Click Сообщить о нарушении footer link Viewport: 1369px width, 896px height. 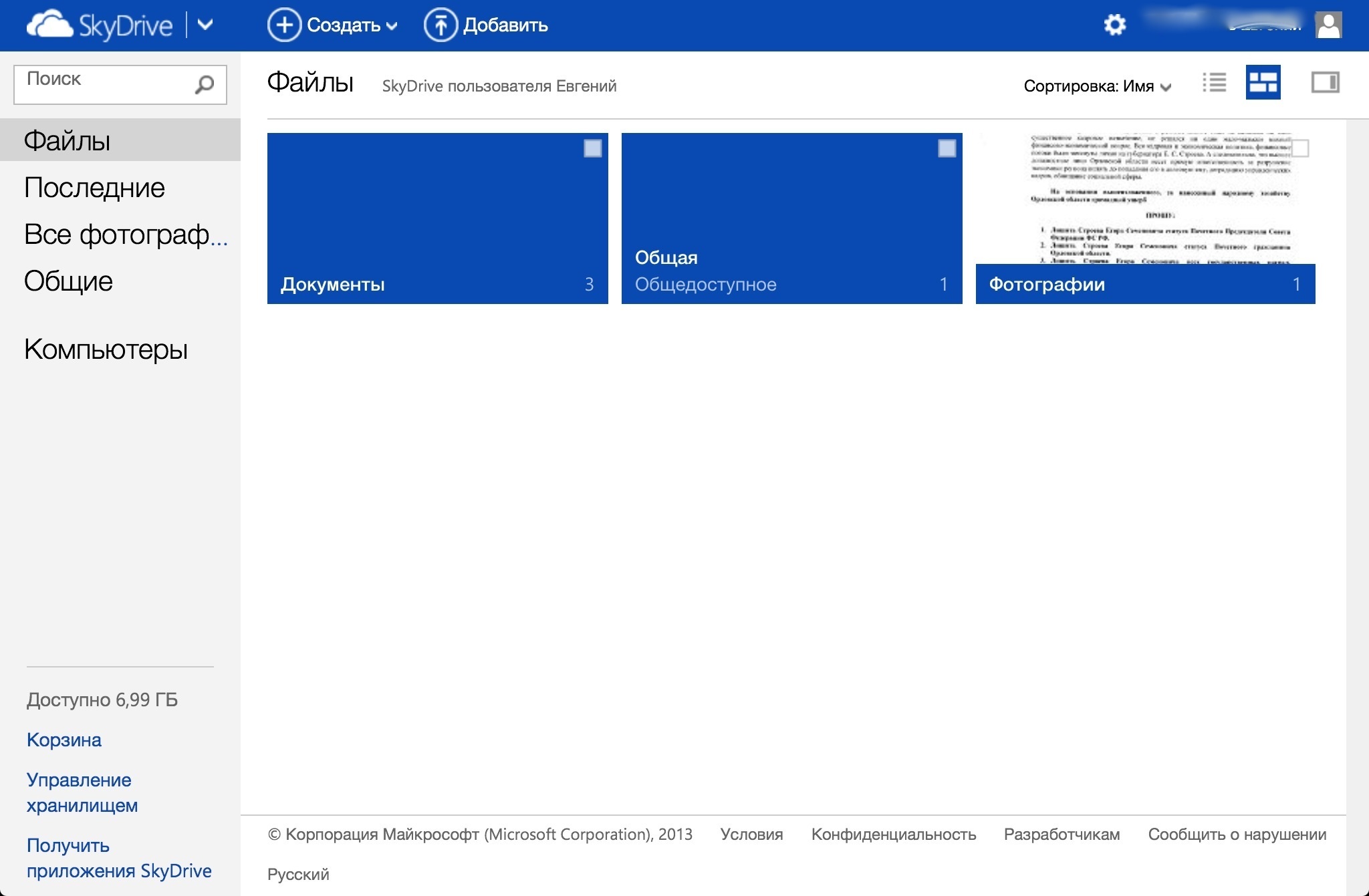click(1237, 835)
